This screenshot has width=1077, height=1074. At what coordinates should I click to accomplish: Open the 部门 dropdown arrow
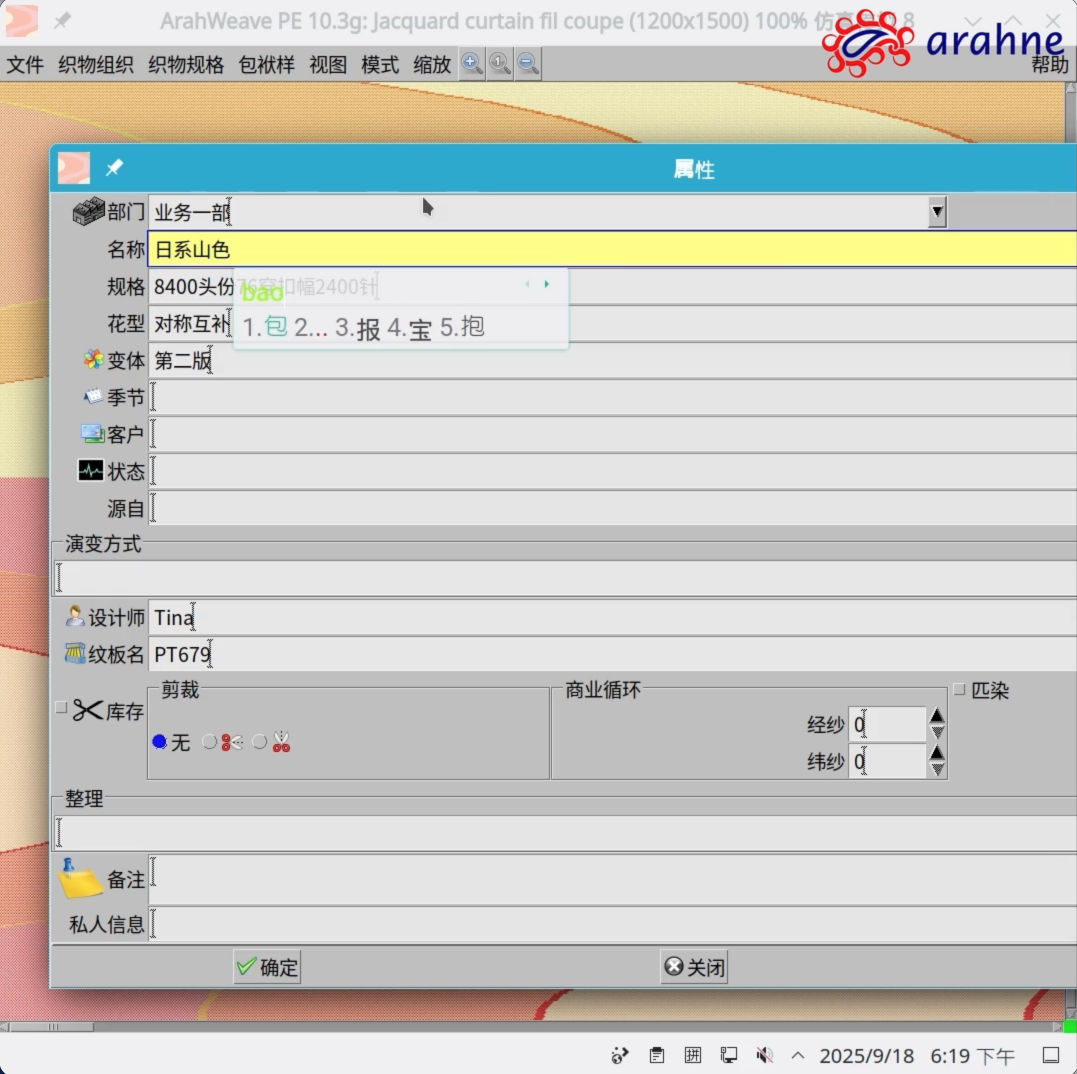point(937,212)
